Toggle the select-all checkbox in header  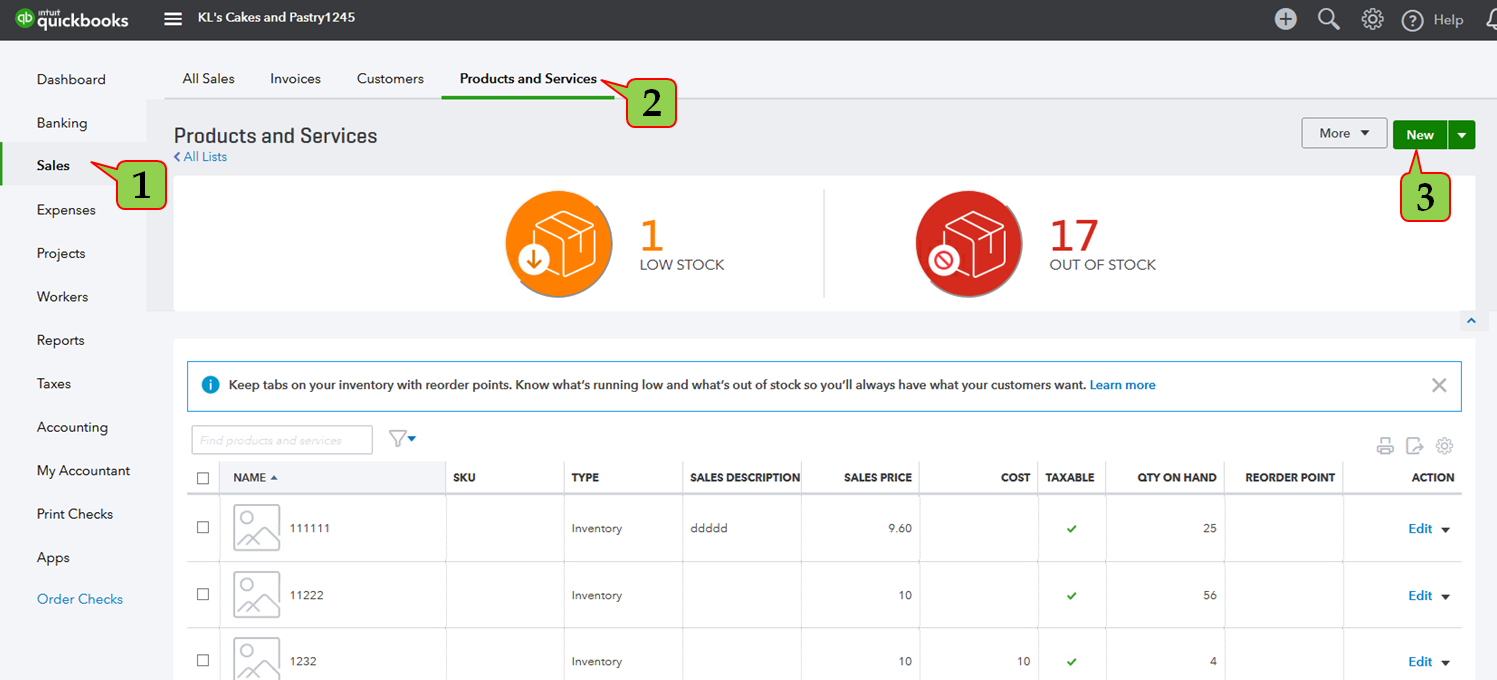point(203,478)
